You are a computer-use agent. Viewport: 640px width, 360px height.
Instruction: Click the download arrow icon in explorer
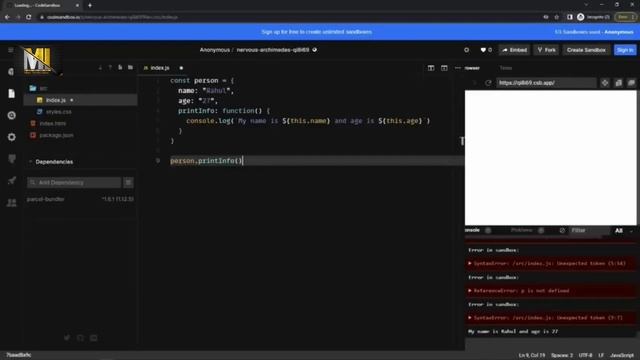click(x=100, y=67)
